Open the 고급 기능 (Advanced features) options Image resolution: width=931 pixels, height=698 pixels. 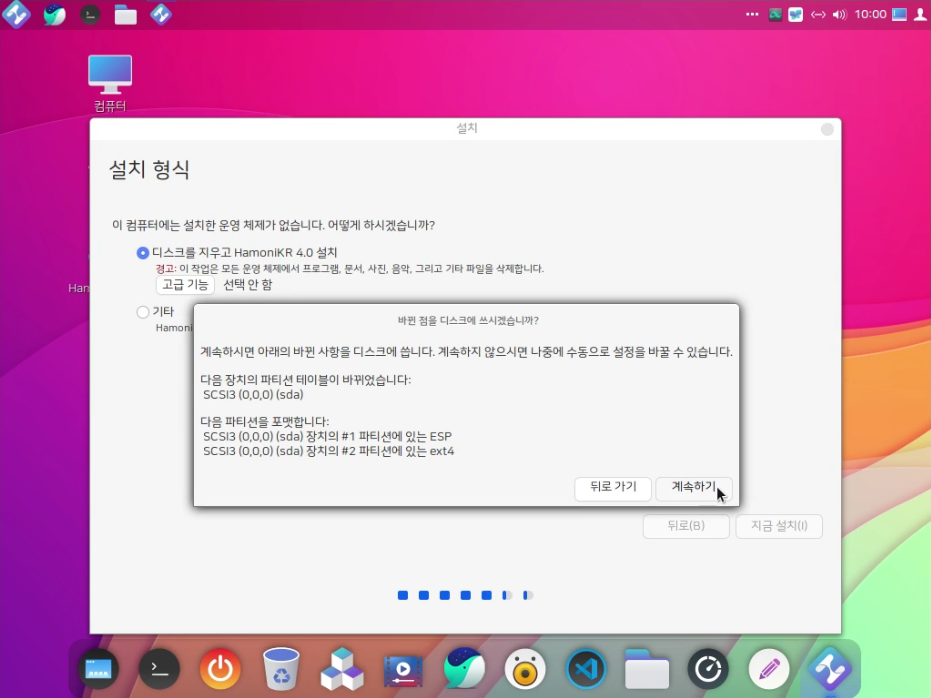(x=185, y=285)
